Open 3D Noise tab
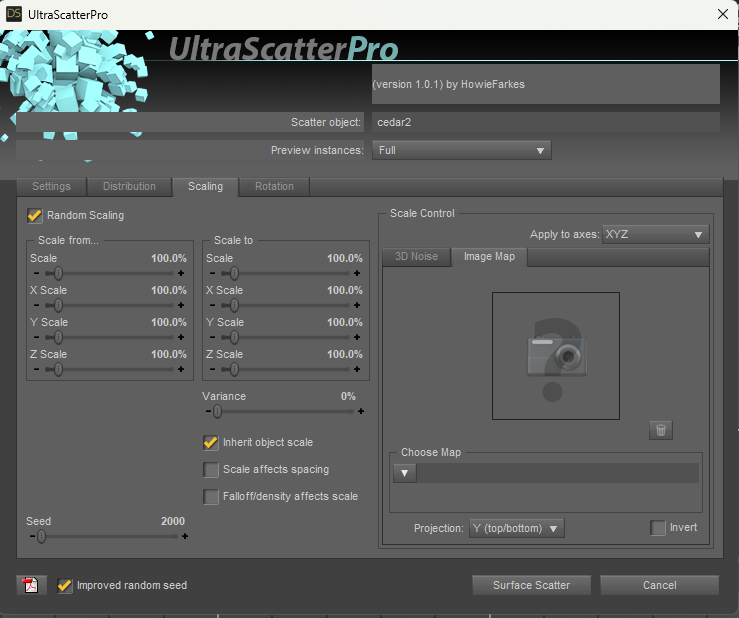Viewport: 739px width, 618px height. (416, 256)
